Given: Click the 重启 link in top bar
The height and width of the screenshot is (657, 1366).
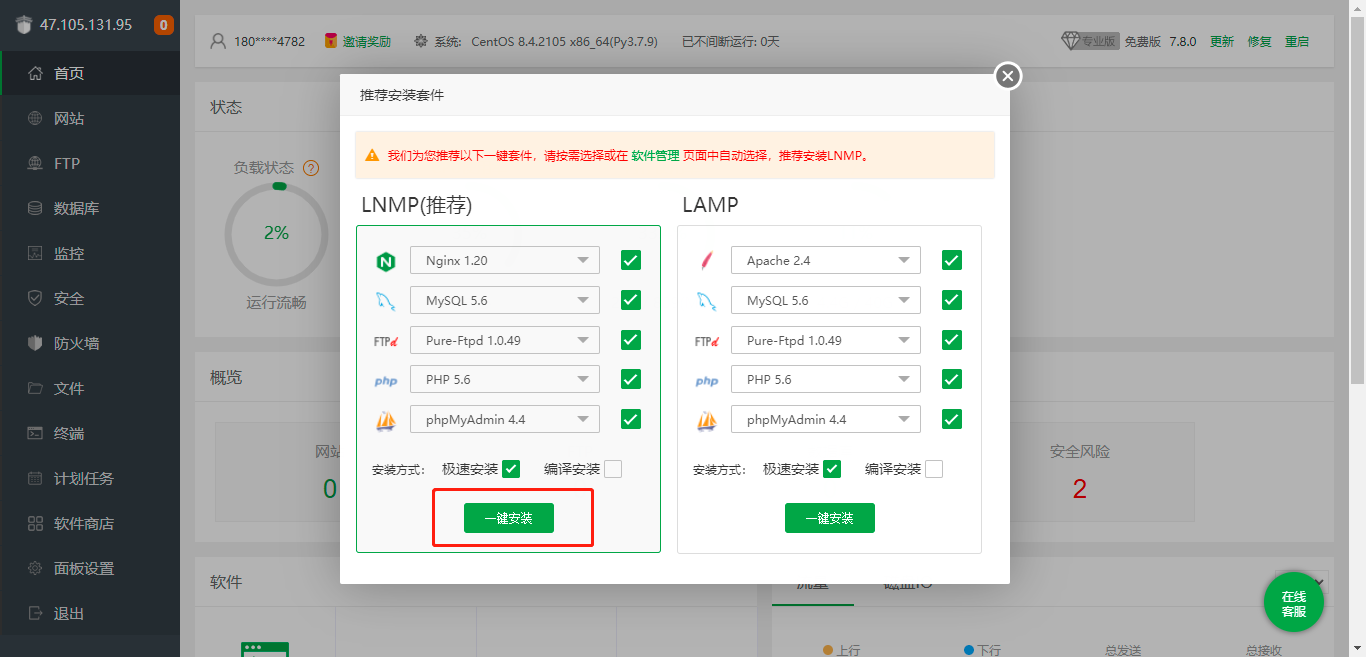Looking at the screenshot, I should tap(1297, 41).
